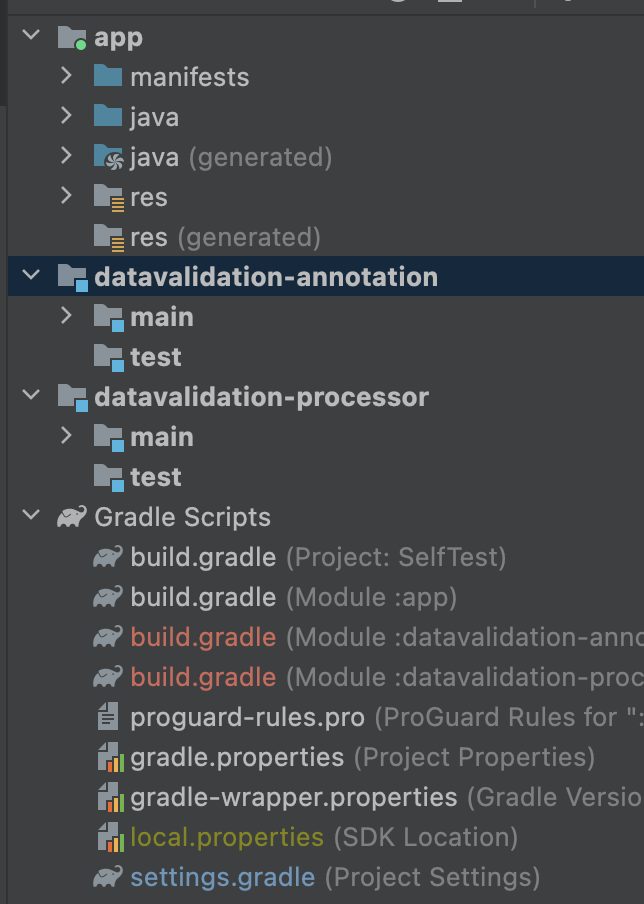Screen dimensions: 644x904
Task: Click the res resource folder icon
Action: coord(108,197)
